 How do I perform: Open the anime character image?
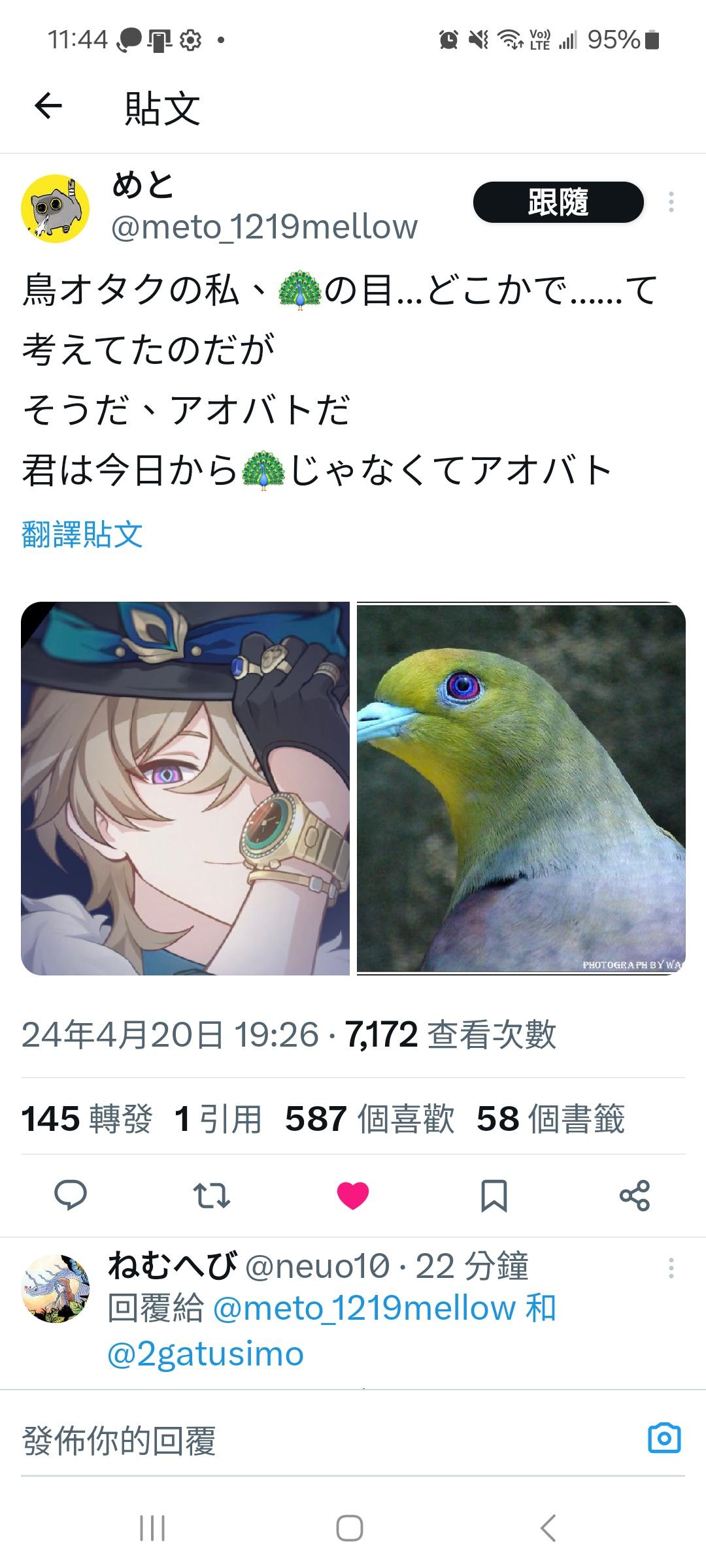tap(186, 789)
